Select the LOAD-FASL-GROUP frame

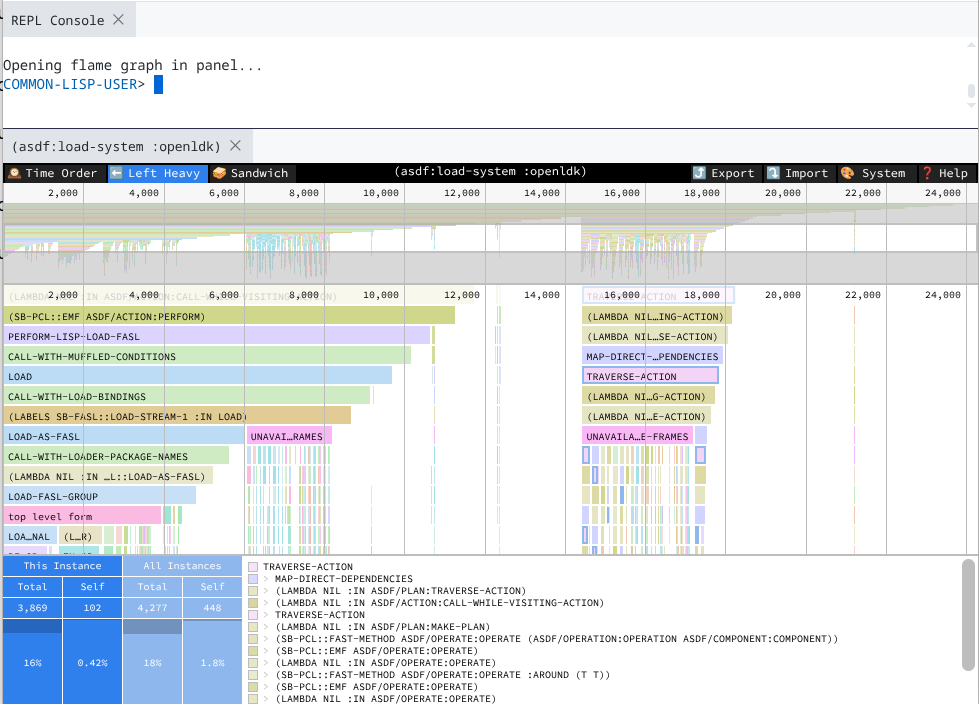(99, 496)
